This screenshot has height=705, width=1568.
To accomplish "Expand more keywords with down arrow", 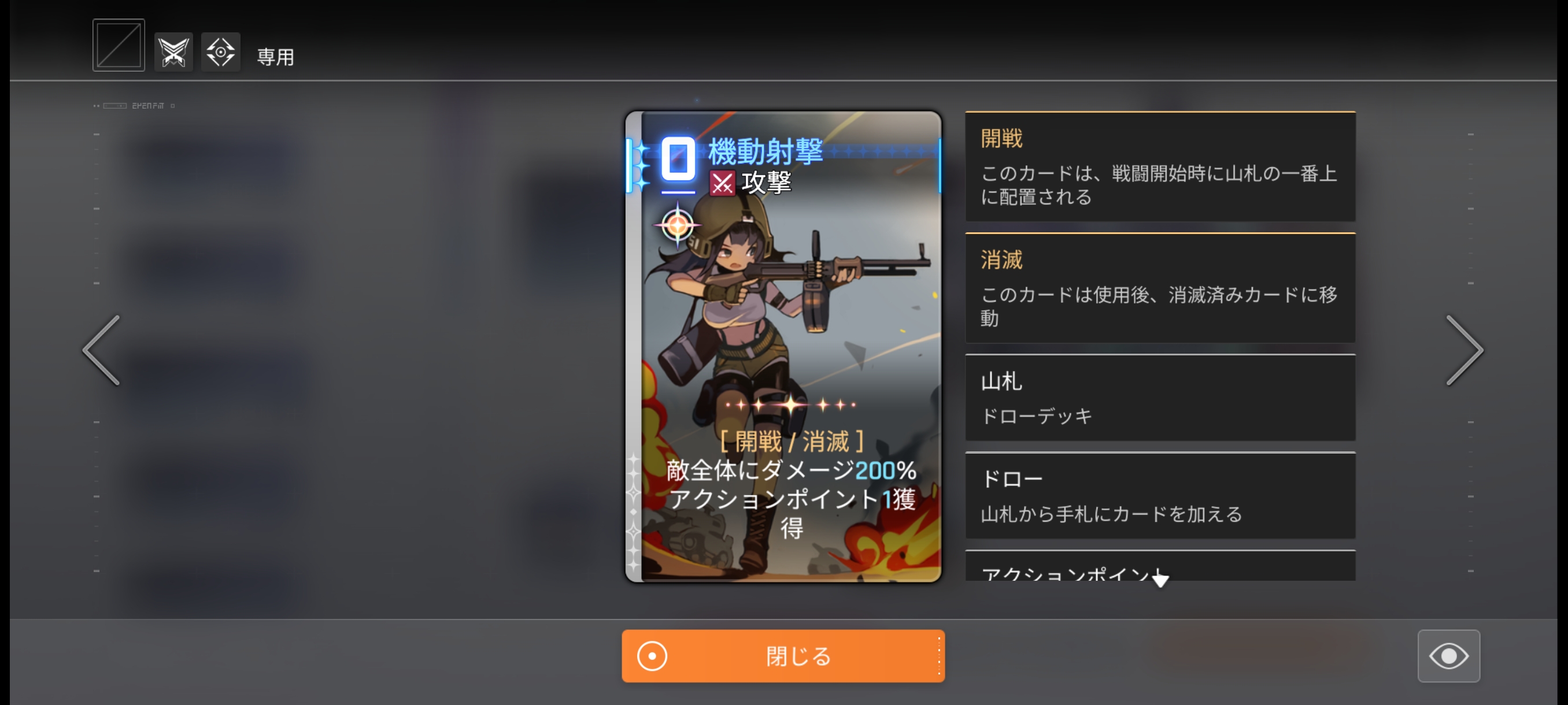I will [x=1160, y=578].
